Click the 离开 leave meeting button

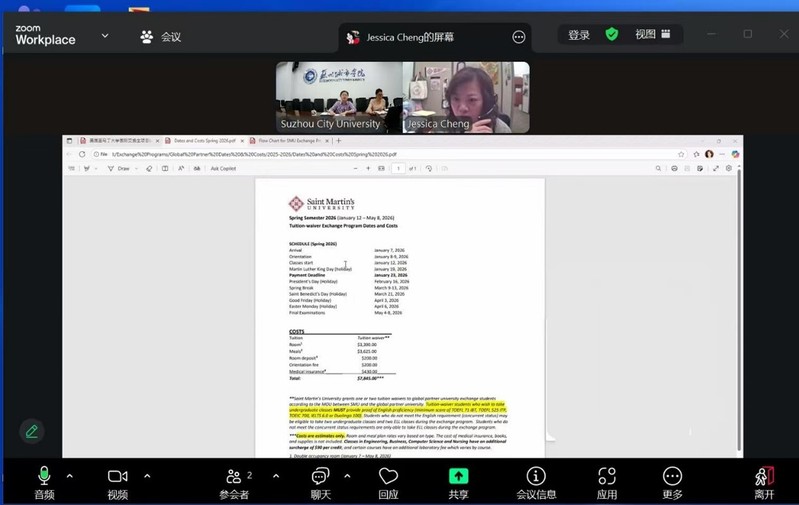click(764, 480)
